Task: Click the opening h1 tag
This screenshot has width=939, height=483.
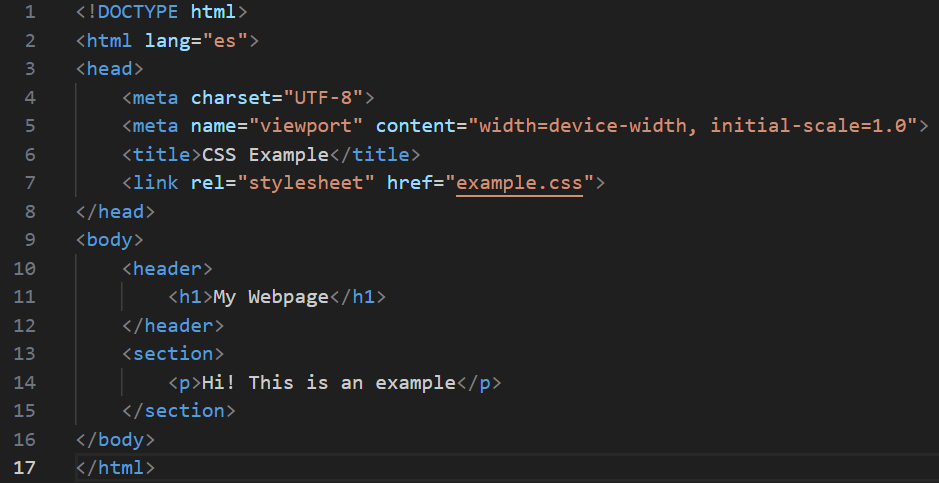Action: click(x=190, y=297)
